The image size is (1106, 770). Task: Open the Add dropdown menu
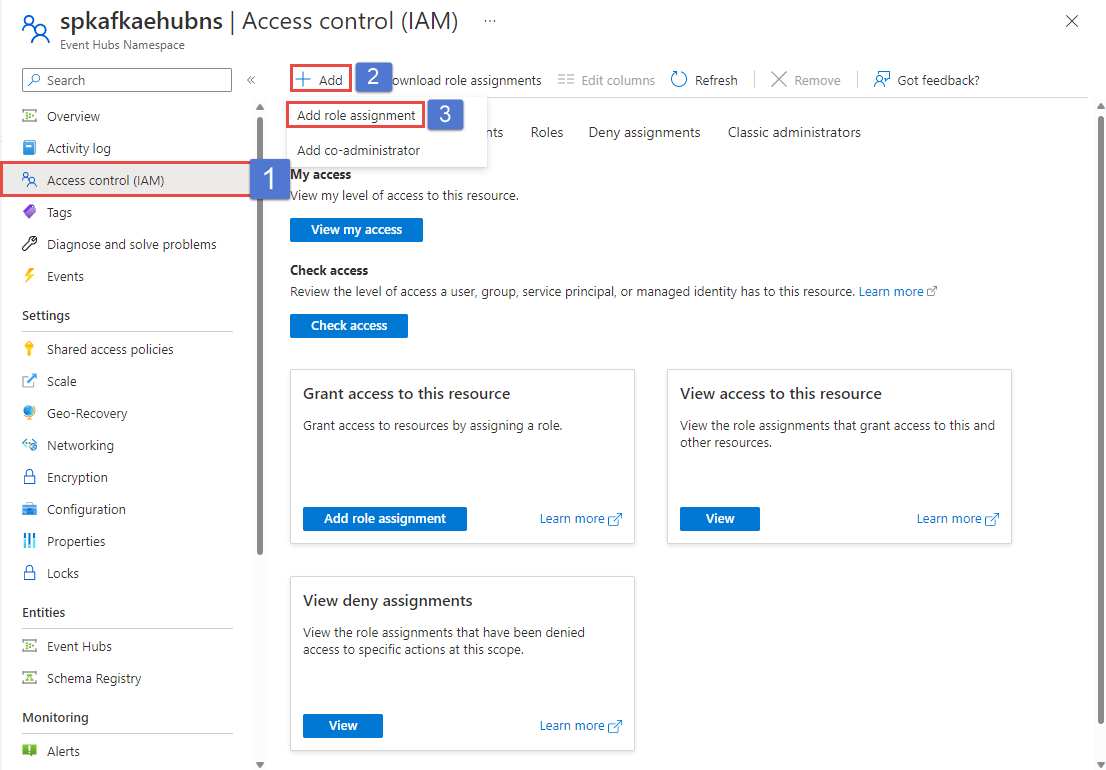[319, 79]
